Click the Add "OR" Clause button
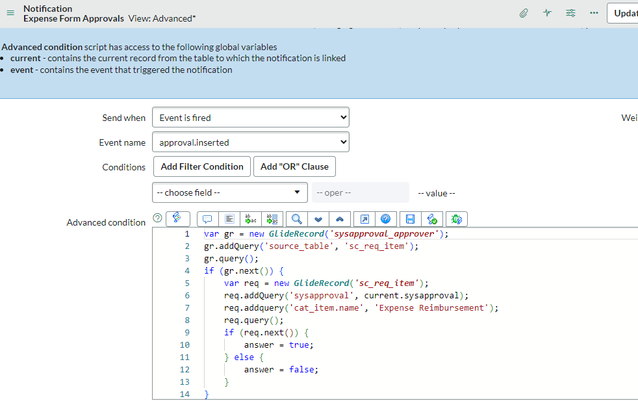 click(295, 166)
